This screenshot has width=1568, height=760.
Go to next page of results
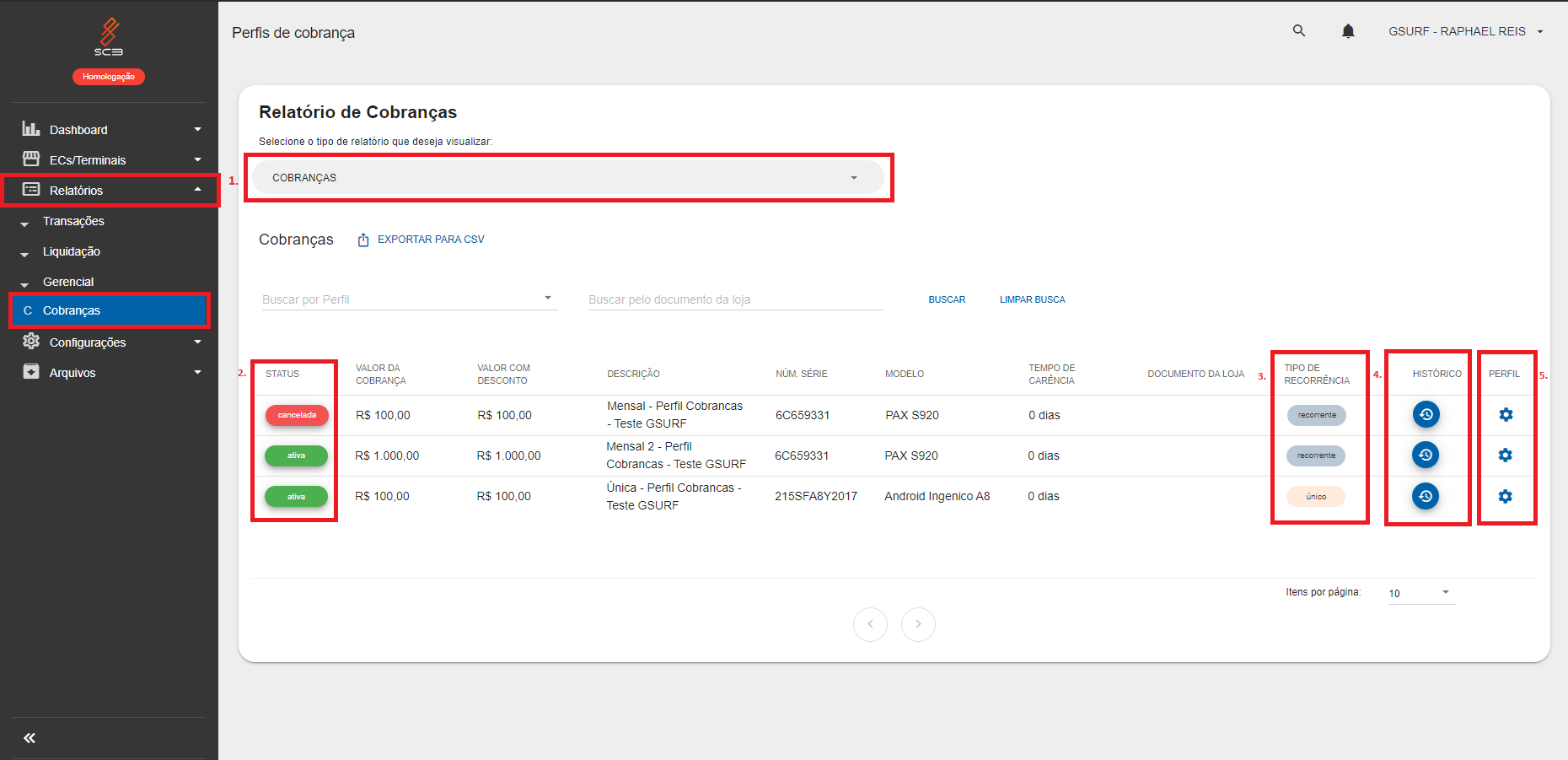pyautogui.click(x=918, y=624)
